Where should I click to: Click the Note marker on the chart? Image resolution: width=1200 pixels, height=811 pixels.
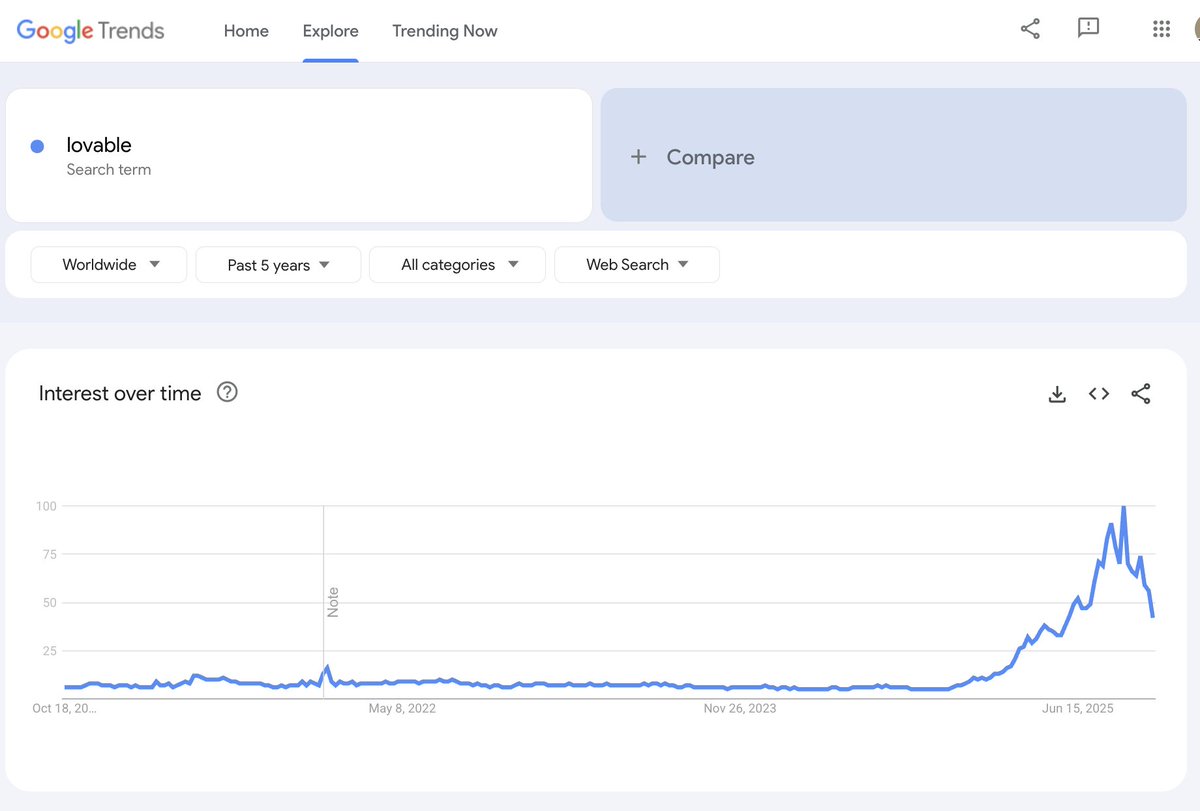(x=333, y=602)
